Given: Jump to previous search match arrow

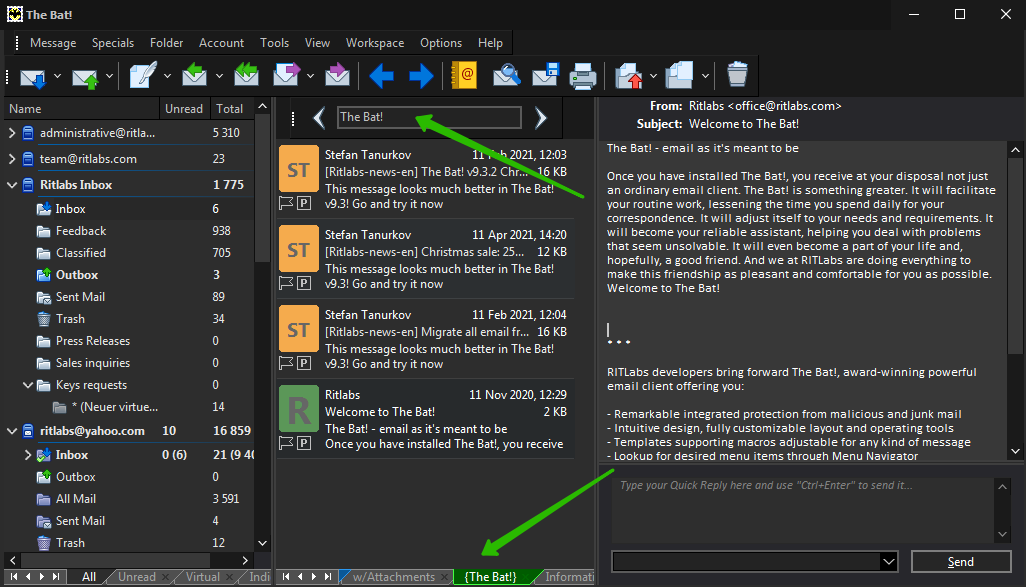Looking at the screenshot, I should 319,118.
